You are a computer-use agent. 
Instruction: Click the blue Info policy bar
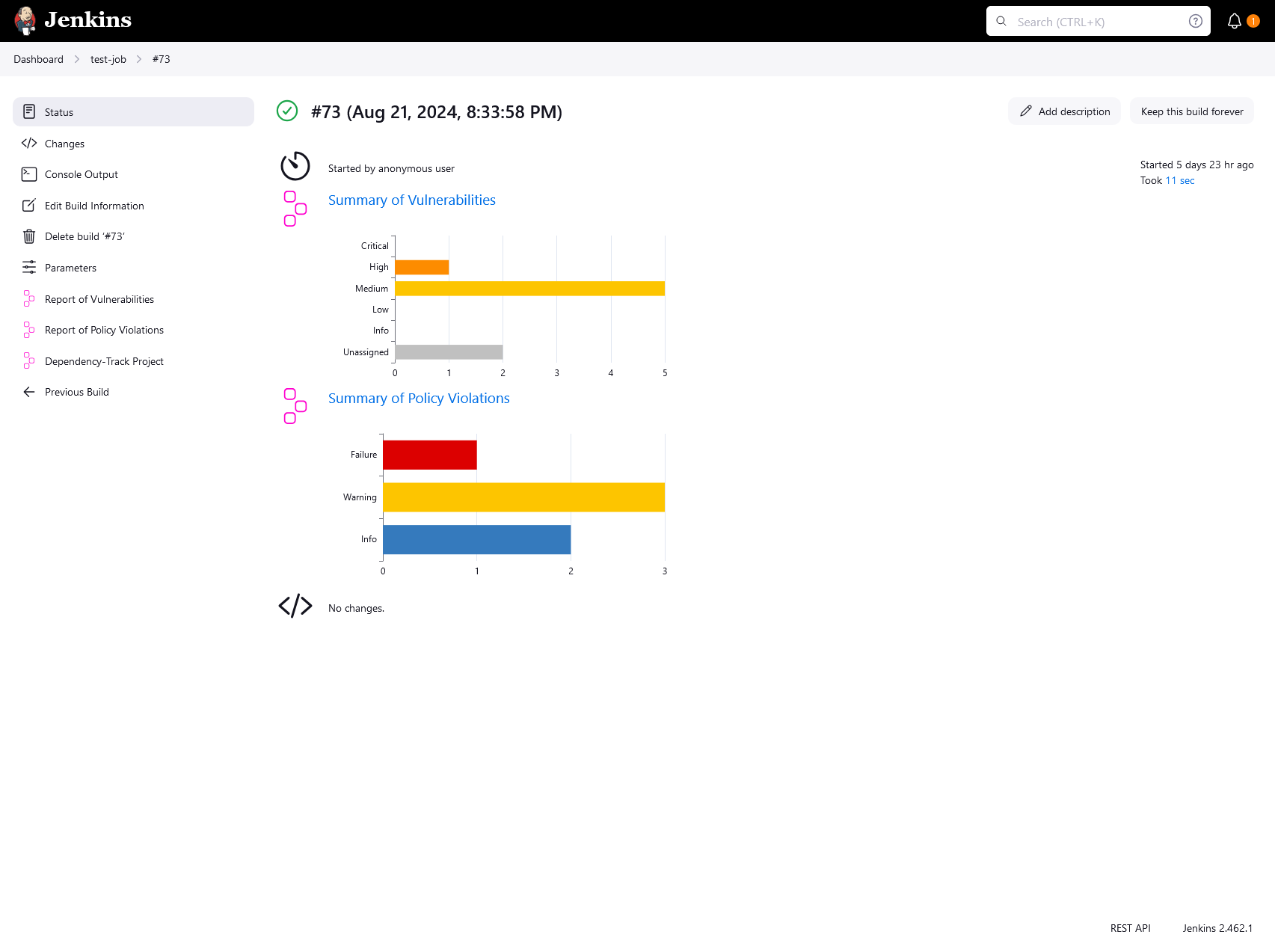click(477, 539)
